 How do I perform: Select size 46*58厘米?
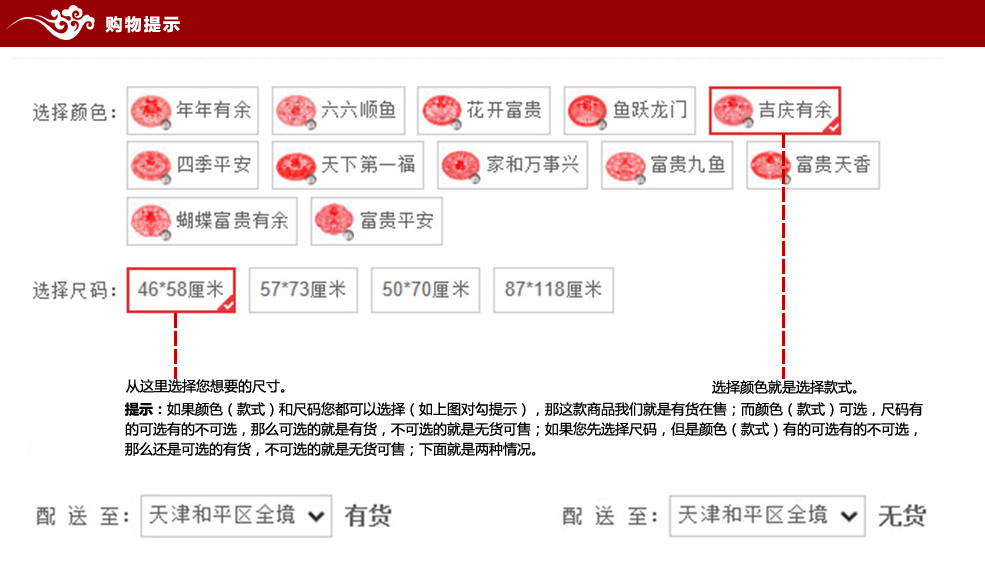(x=181, y=290)
